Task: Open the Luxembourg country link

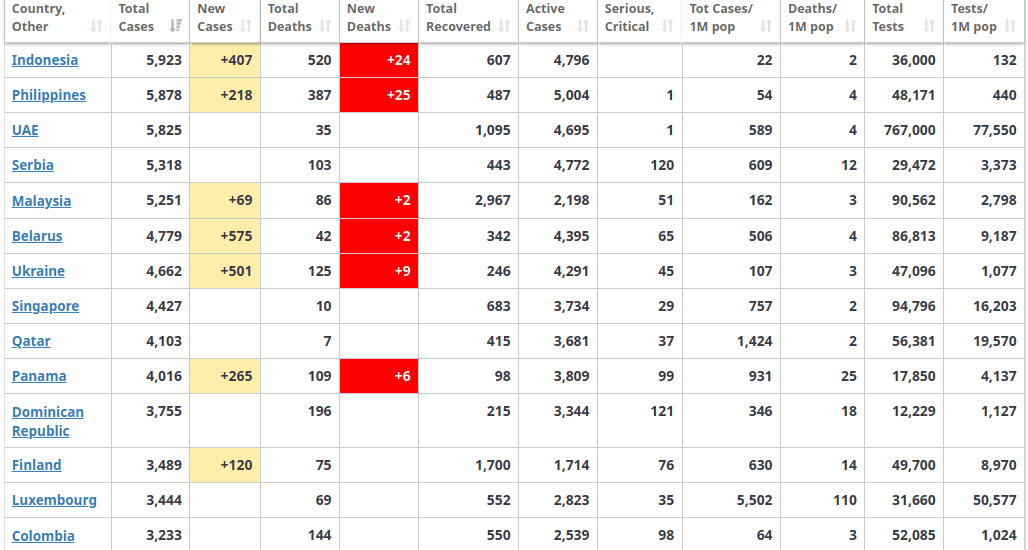Action: (x=54, y=500)
